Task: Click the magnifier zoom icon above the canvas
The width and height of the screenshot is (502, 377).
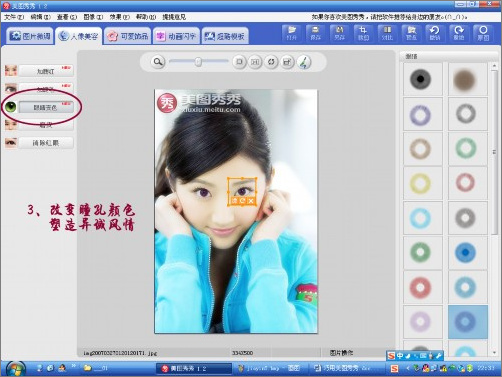Action: click(158, 62)
